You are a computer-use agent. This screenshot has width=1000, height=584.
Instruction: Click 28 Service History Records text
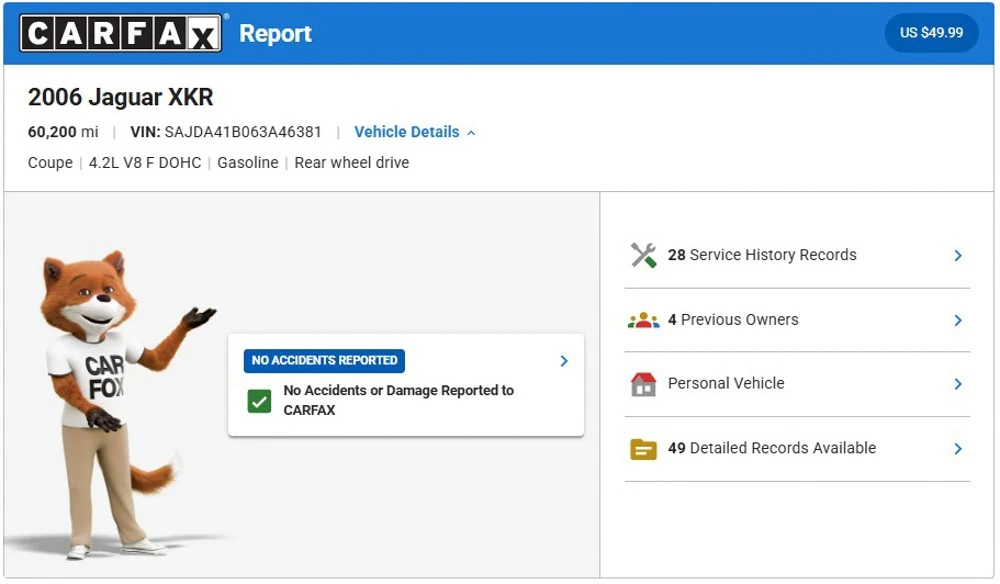762,255
